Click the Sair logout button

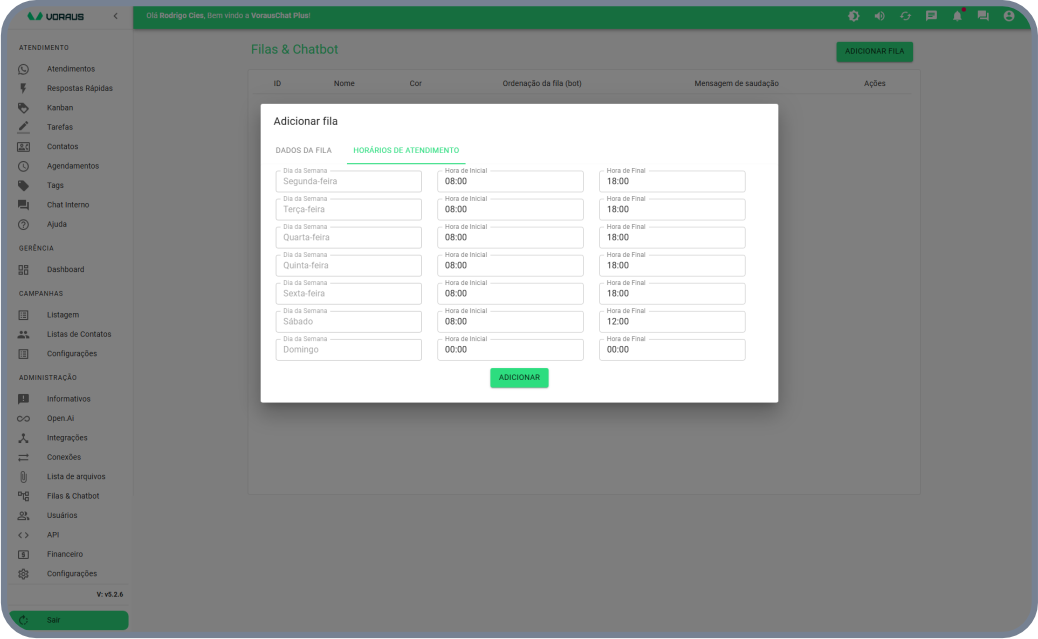pyautogui.click(x=69, y=620)
